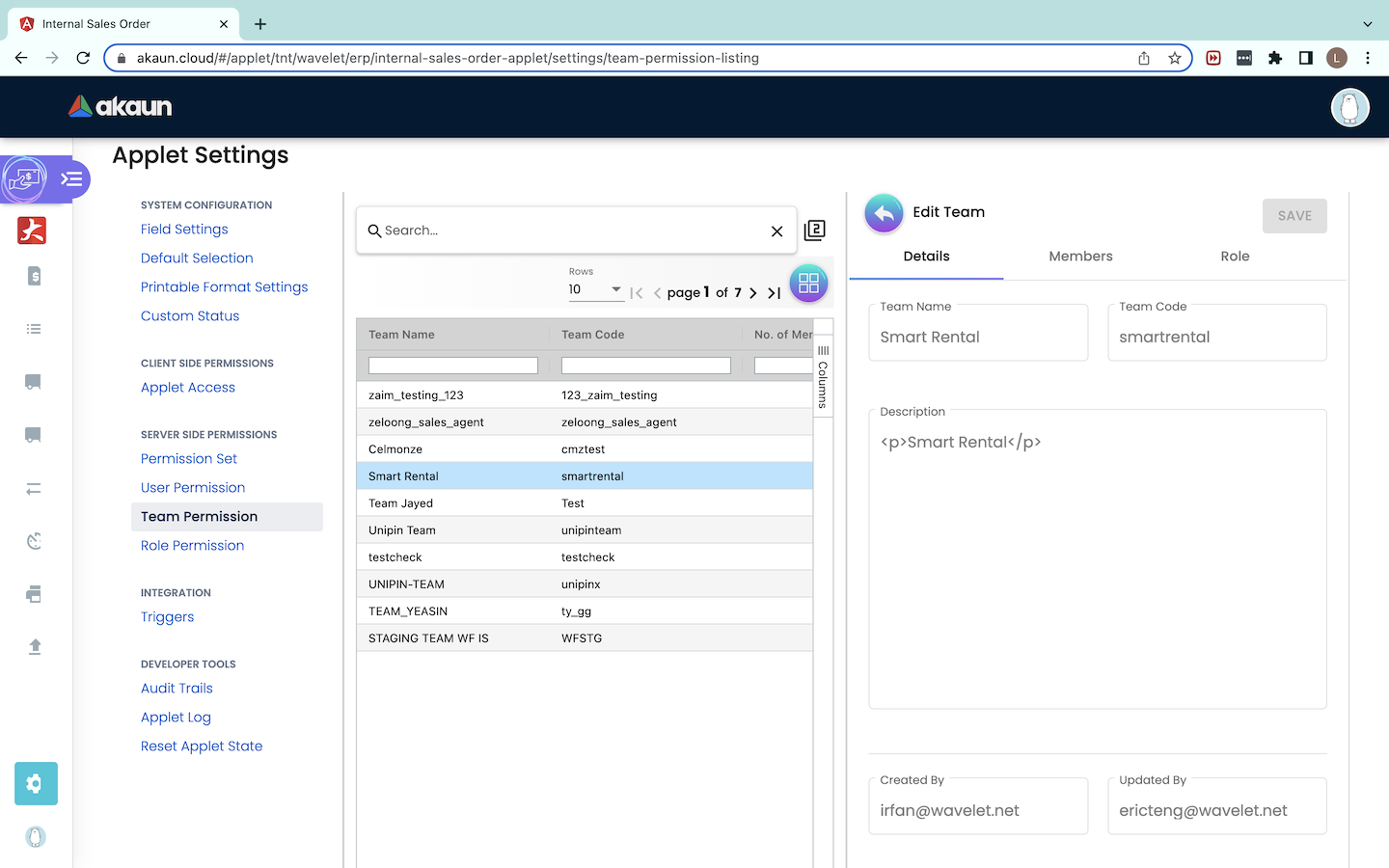Viewport: 1389px width, 868px height.
Task: Click the printer icon in left sidebar
Action: coord(35,594)
